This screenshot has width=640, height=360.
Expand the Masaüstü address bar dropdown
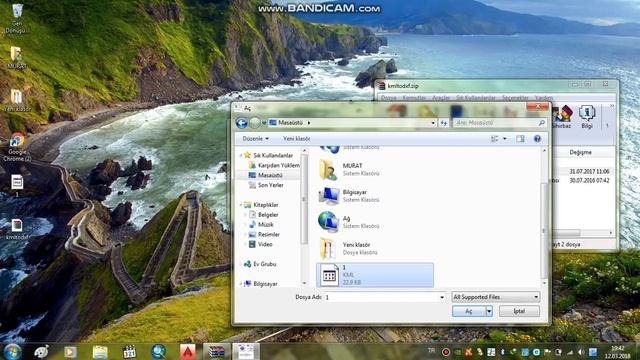point(433,123)
